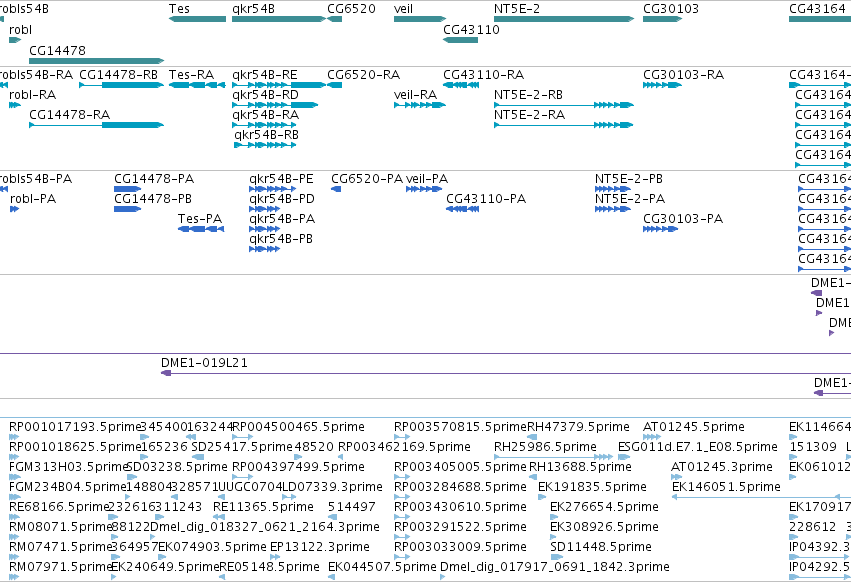The height and width of the screenshot is (582, 851).
Task: Click protein CG43110-PA
Action: 462,209
